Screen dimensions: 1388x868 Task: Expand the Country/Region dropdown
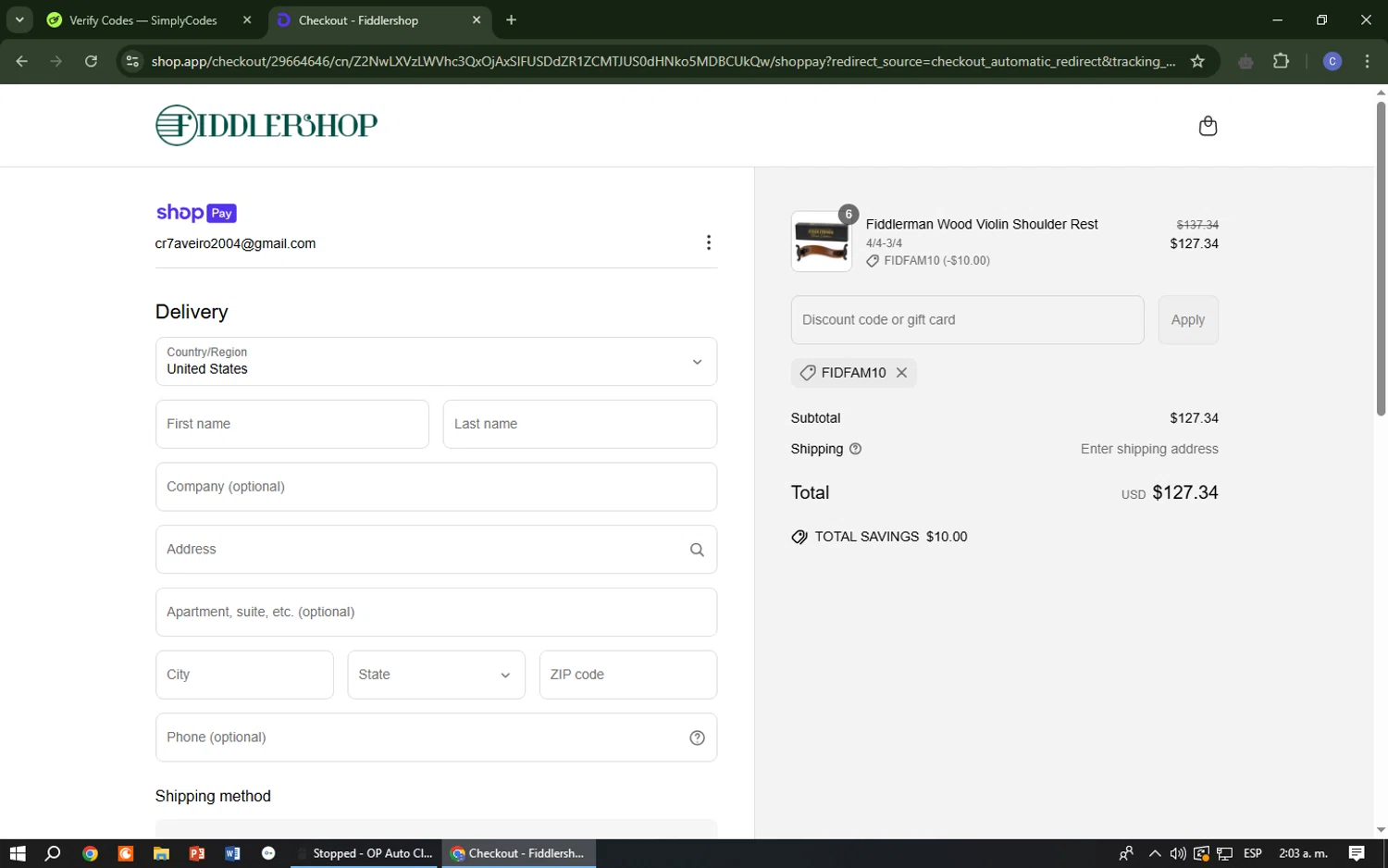pyautogui.click(x=436, y=361)
